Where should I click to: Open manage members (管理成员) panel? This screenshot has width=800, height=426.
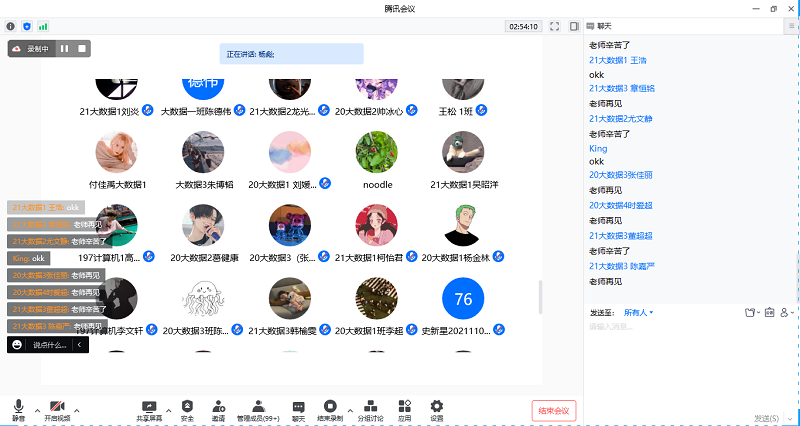coord(257,409)
